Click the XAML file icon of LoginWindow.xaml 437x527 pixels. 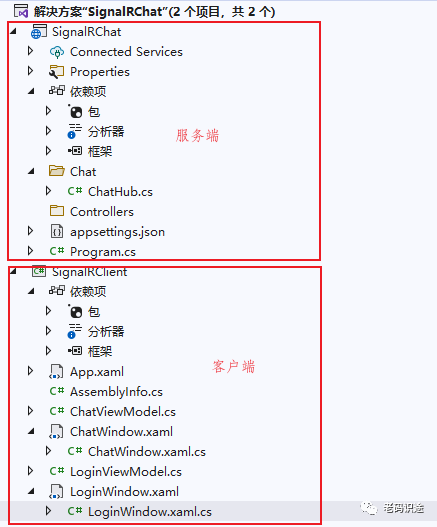pos(56,492)
